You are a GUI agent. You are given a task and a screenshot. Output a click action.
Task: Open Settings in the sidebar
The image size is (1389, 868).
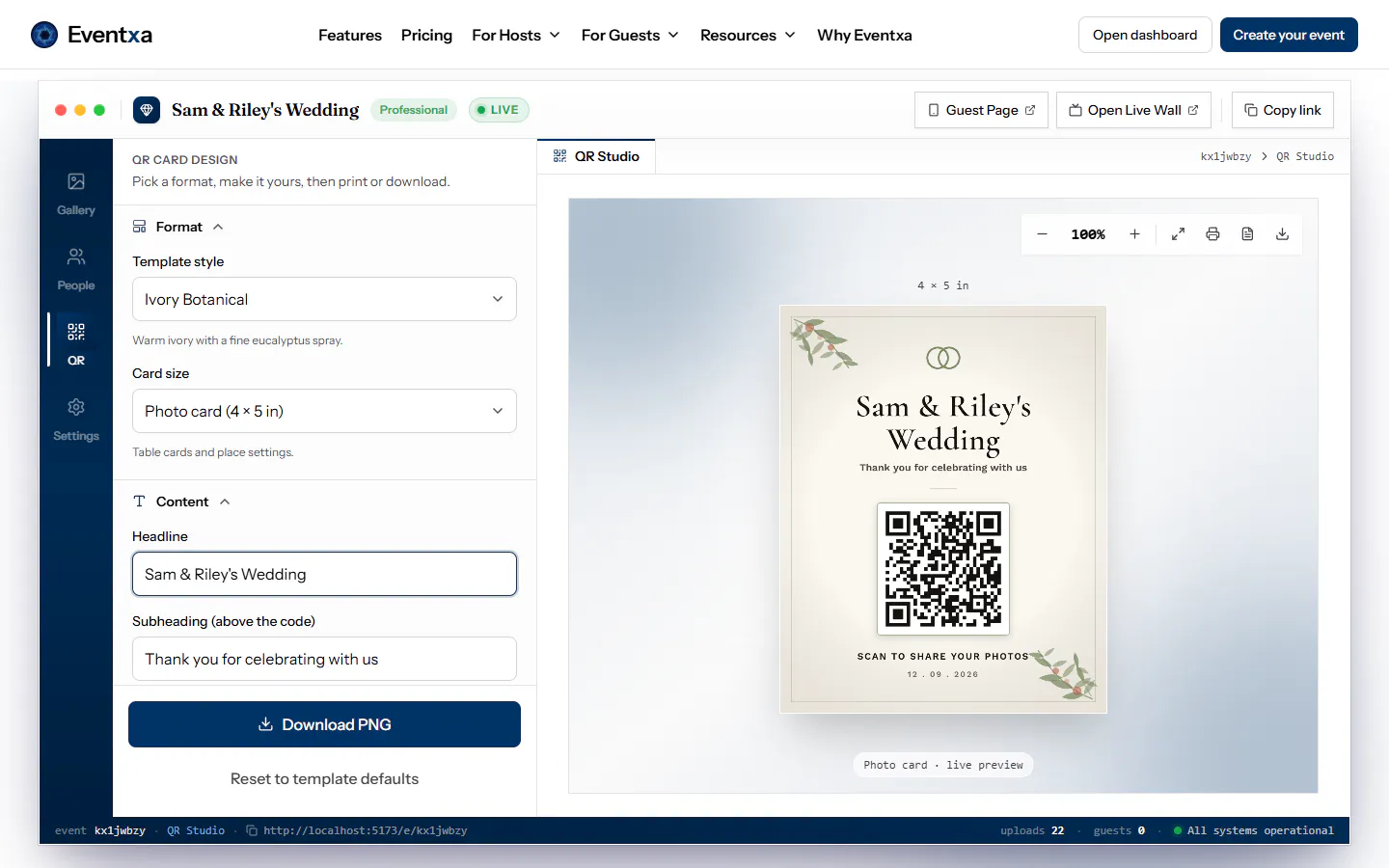coord(76,420)
